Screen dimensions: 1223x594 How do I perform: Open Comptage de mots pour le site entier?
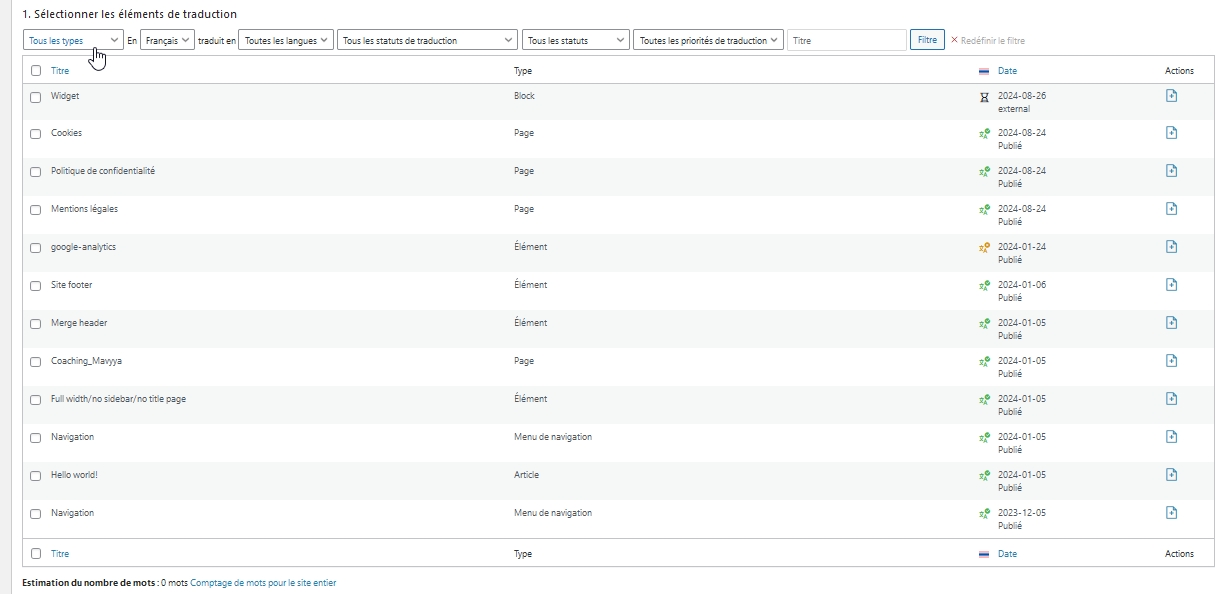263,582
